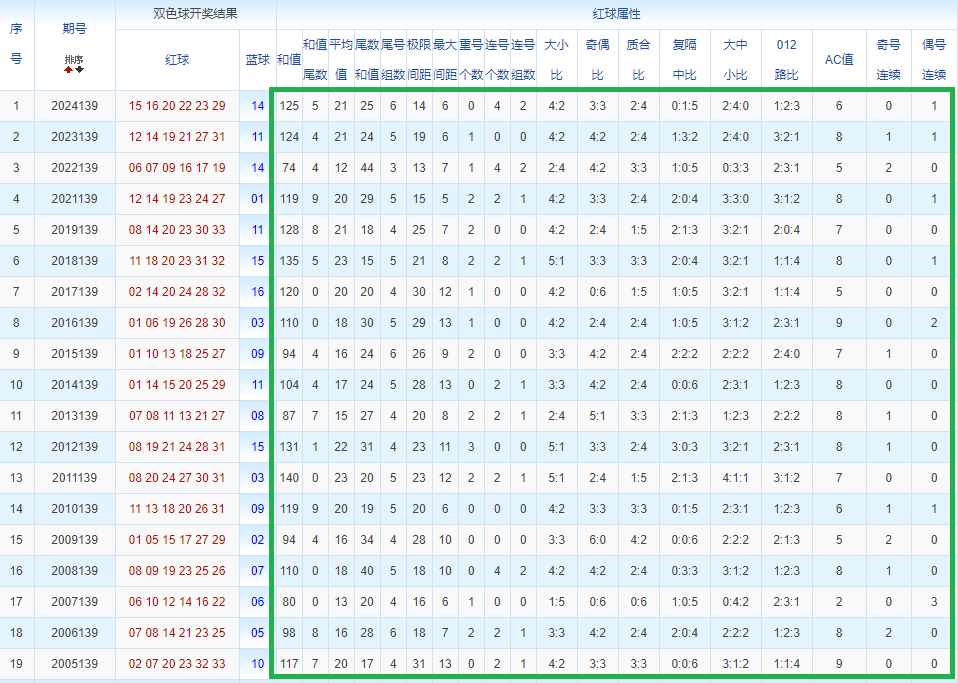Click sequence number 19 in last row
The width and height of the screenshot is (958, 683).
point(16,663)
